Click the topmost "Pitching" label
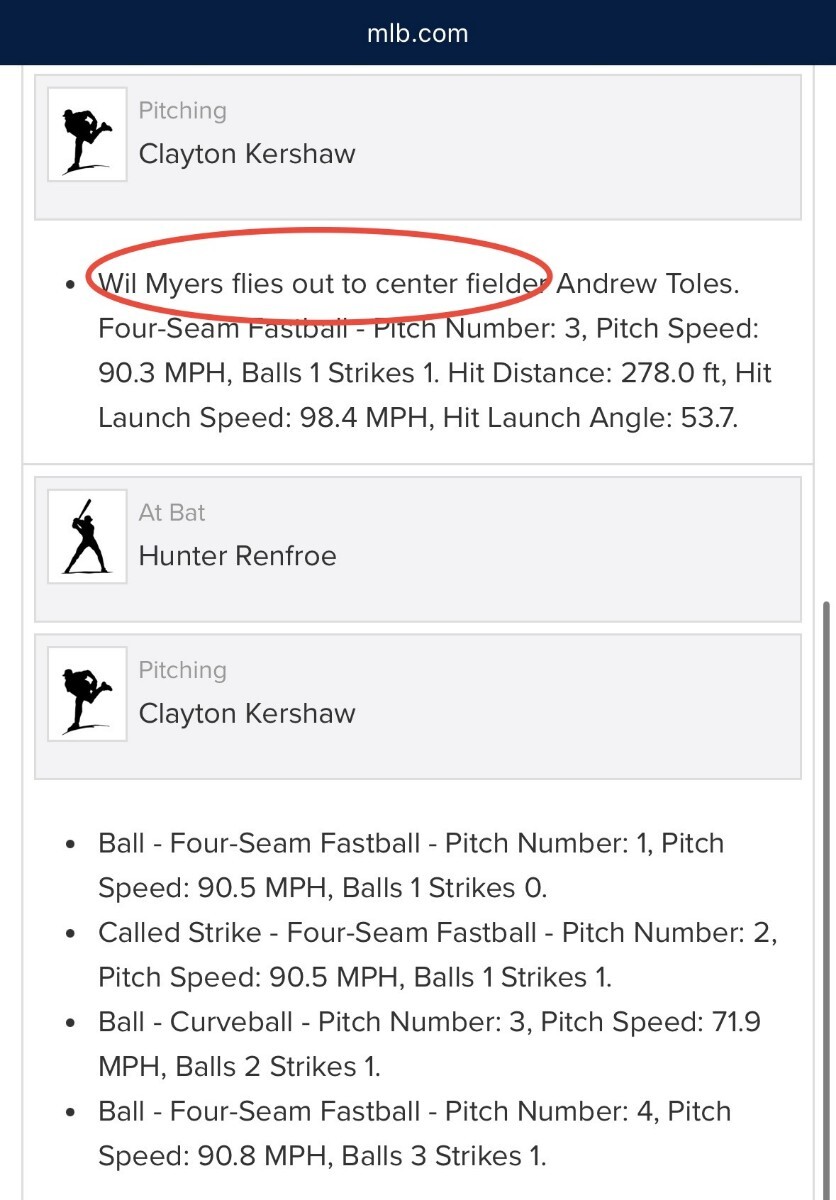This screenshot has height=1200, width=836. 182,111
